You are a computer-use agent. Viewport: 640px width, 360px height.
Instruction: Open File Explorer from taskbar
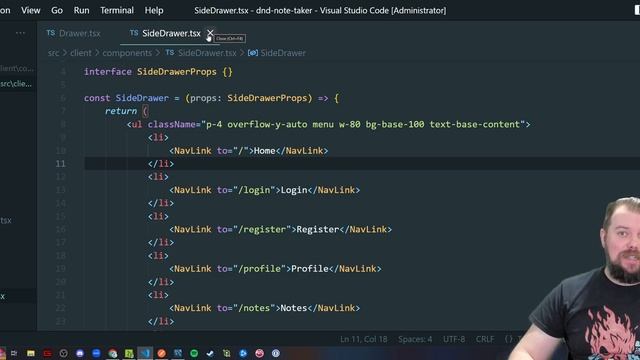tap(31, 353)
